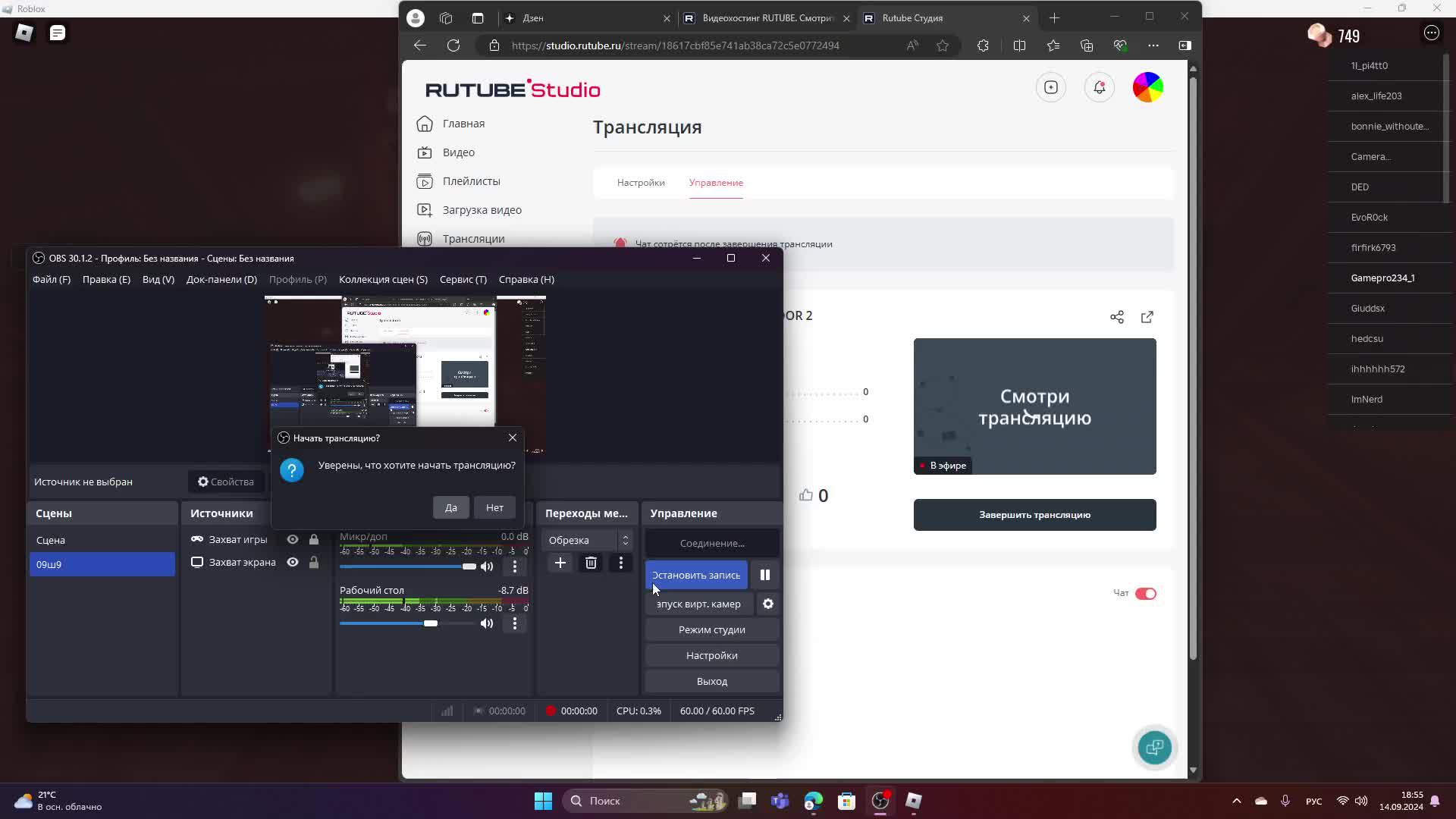Open source Свойства button
The width and height of the screenshot is (1456, 819).
(226, 482)
